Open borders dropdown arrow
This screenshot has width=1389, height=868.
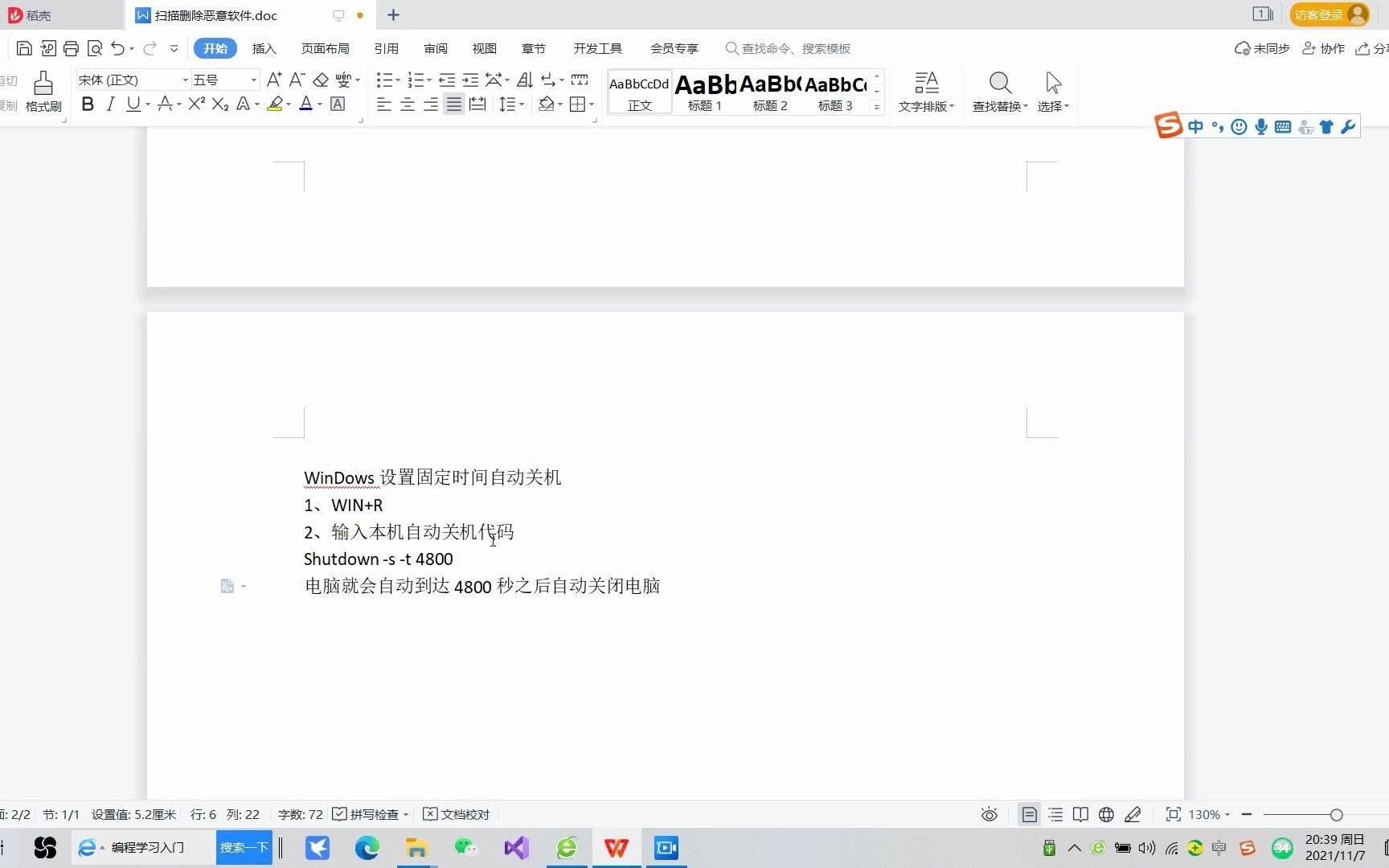tap(592, 104)
